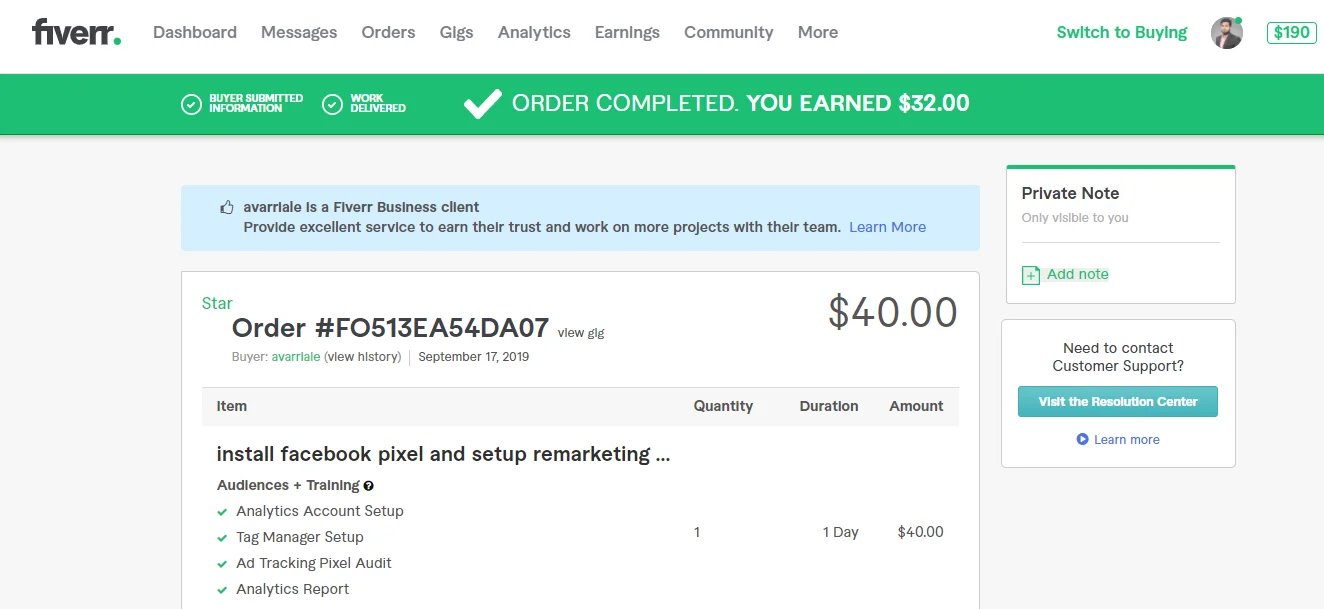Open the Messages tab
Viewport: 1324px width, 609px height.
click(299, 32)
